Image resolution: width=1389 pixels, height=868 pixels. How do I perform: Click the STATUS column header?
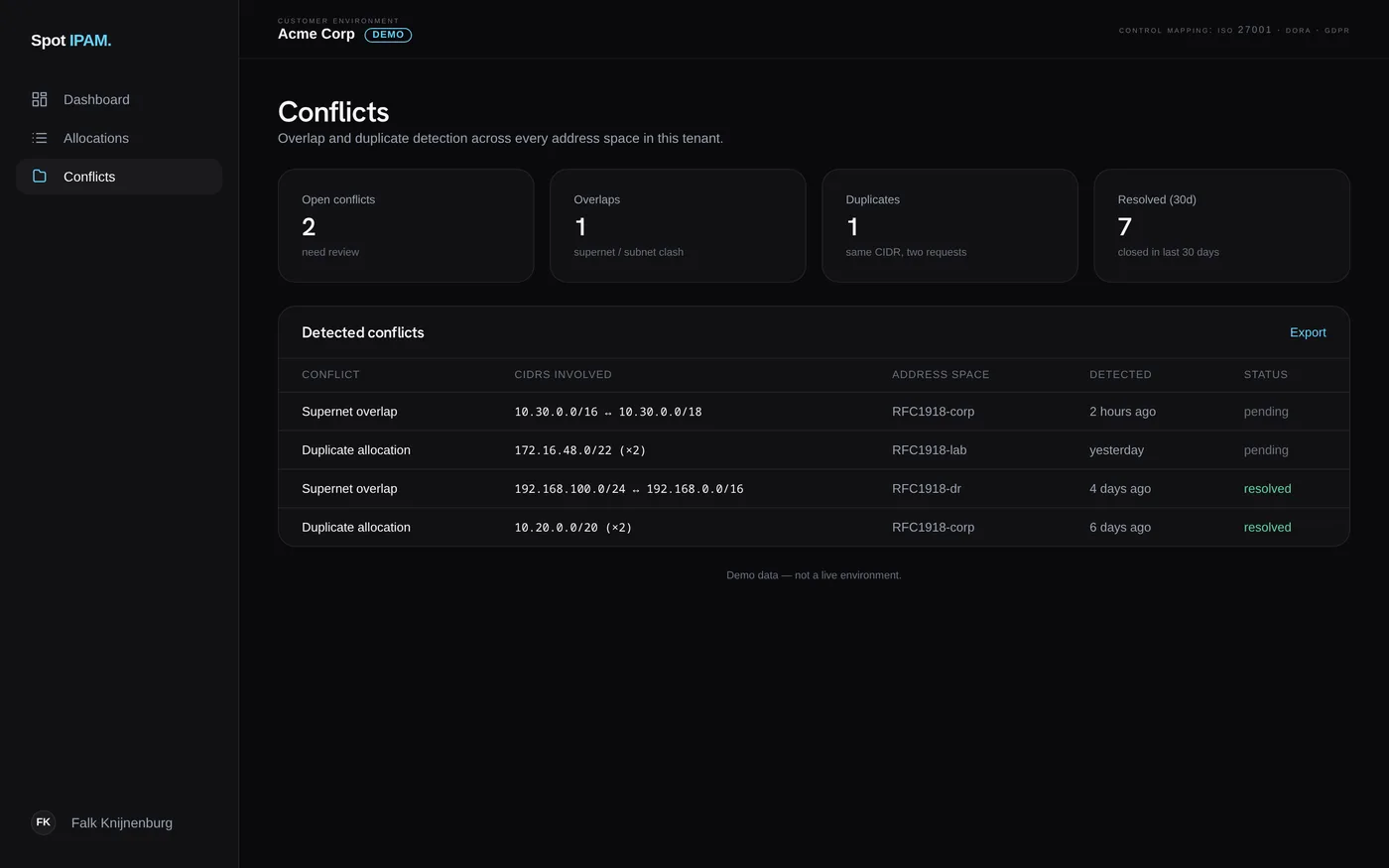(1266, 375)
